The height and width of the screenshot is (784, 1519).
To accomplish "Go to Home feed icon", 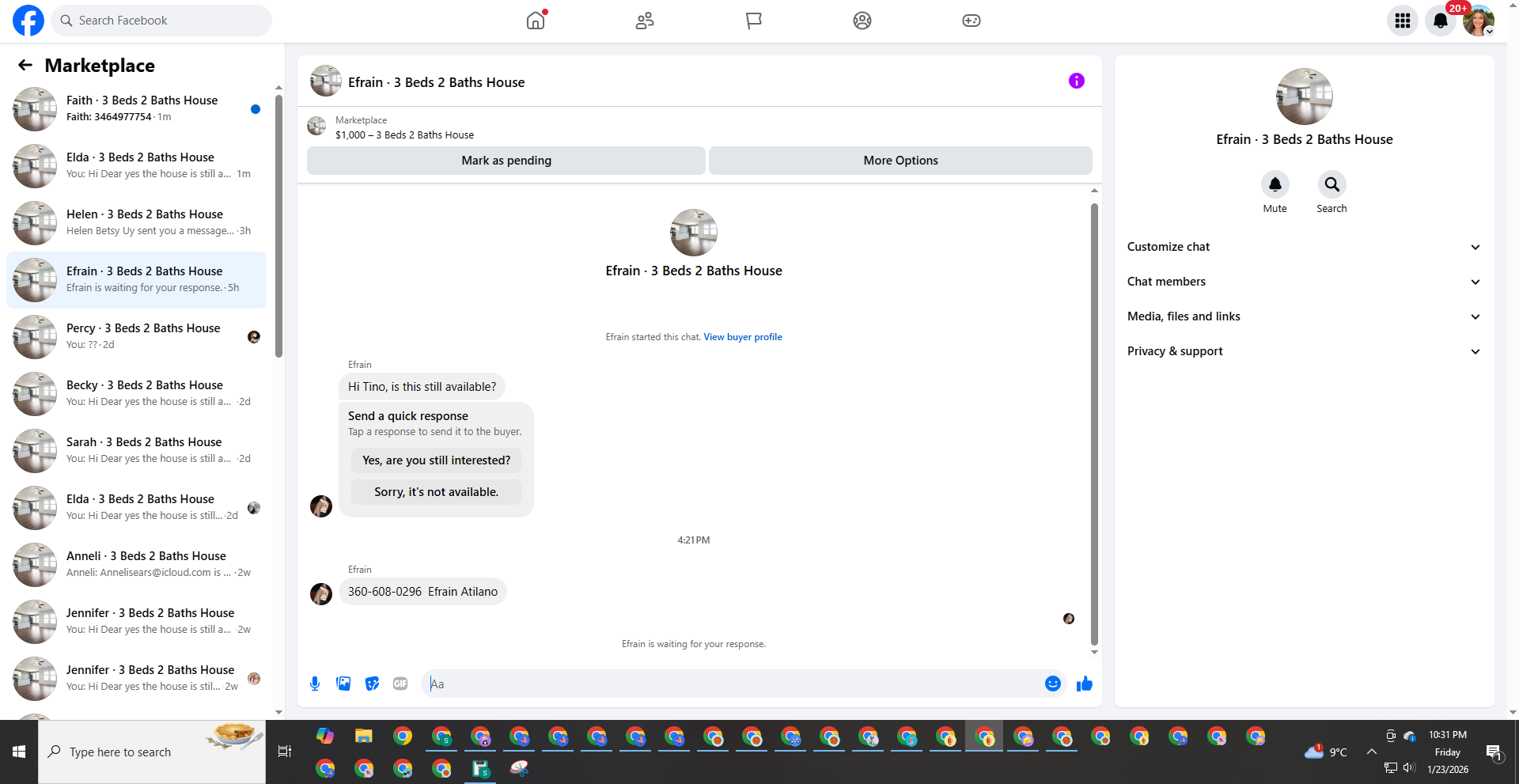I will (536, 21).
